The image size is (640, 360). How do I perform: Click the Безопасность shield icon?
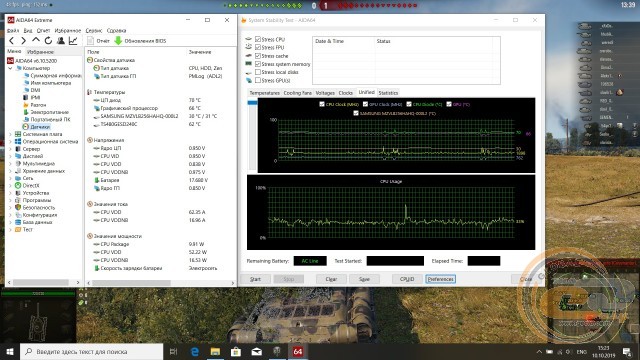(x=18, y=207)
